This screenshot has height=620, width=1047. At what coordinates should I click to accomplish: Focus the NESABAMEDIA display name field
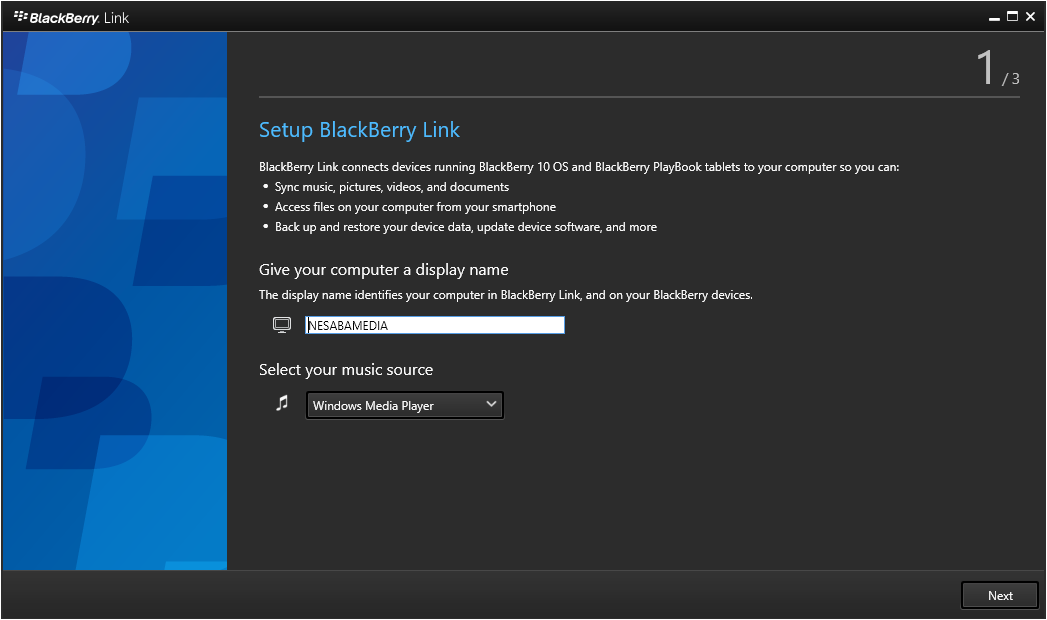pyautogui.click(x=435, y=325)
